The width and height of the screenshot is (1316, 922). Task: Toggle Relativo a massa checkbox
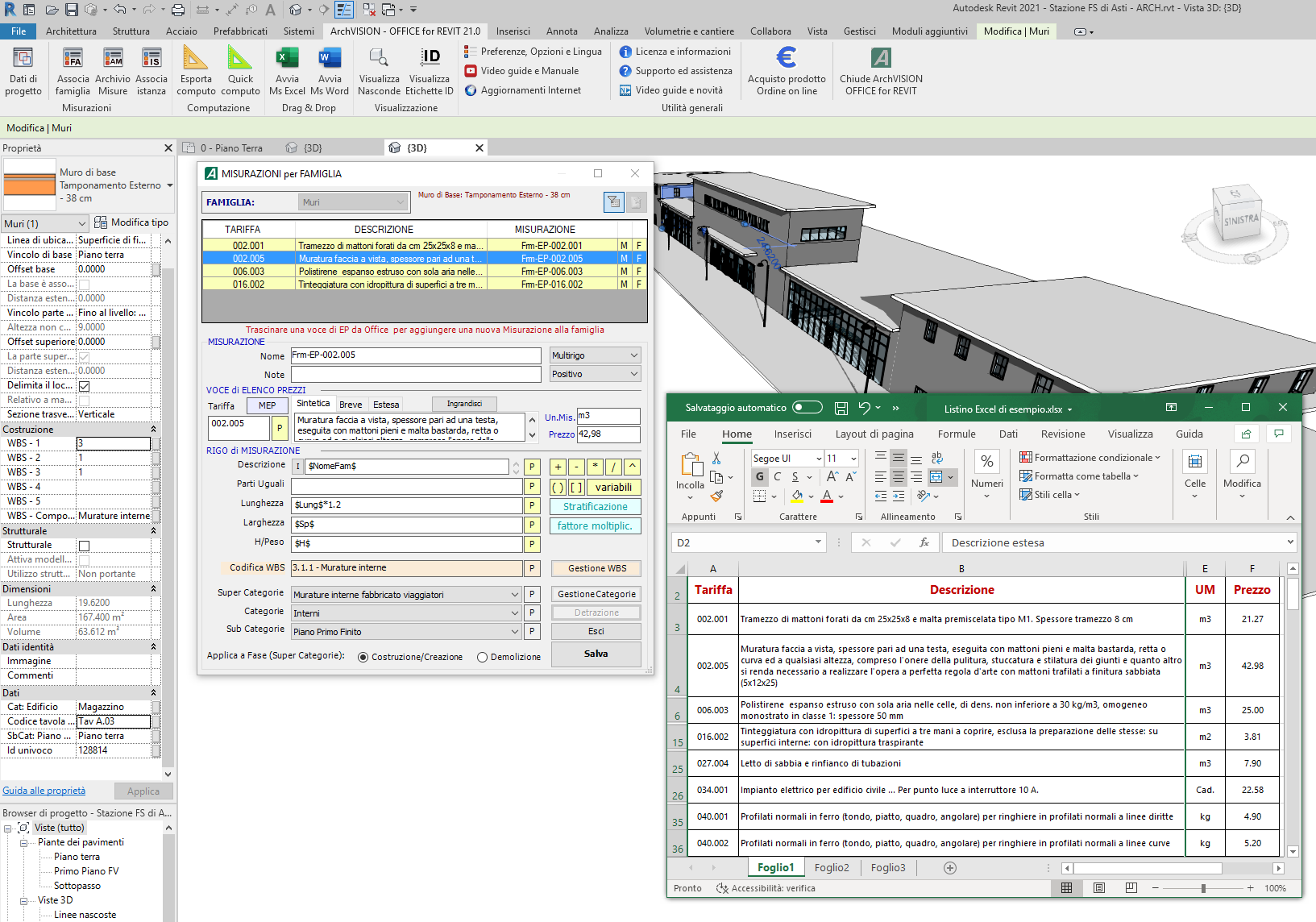[x=84, y=401]
